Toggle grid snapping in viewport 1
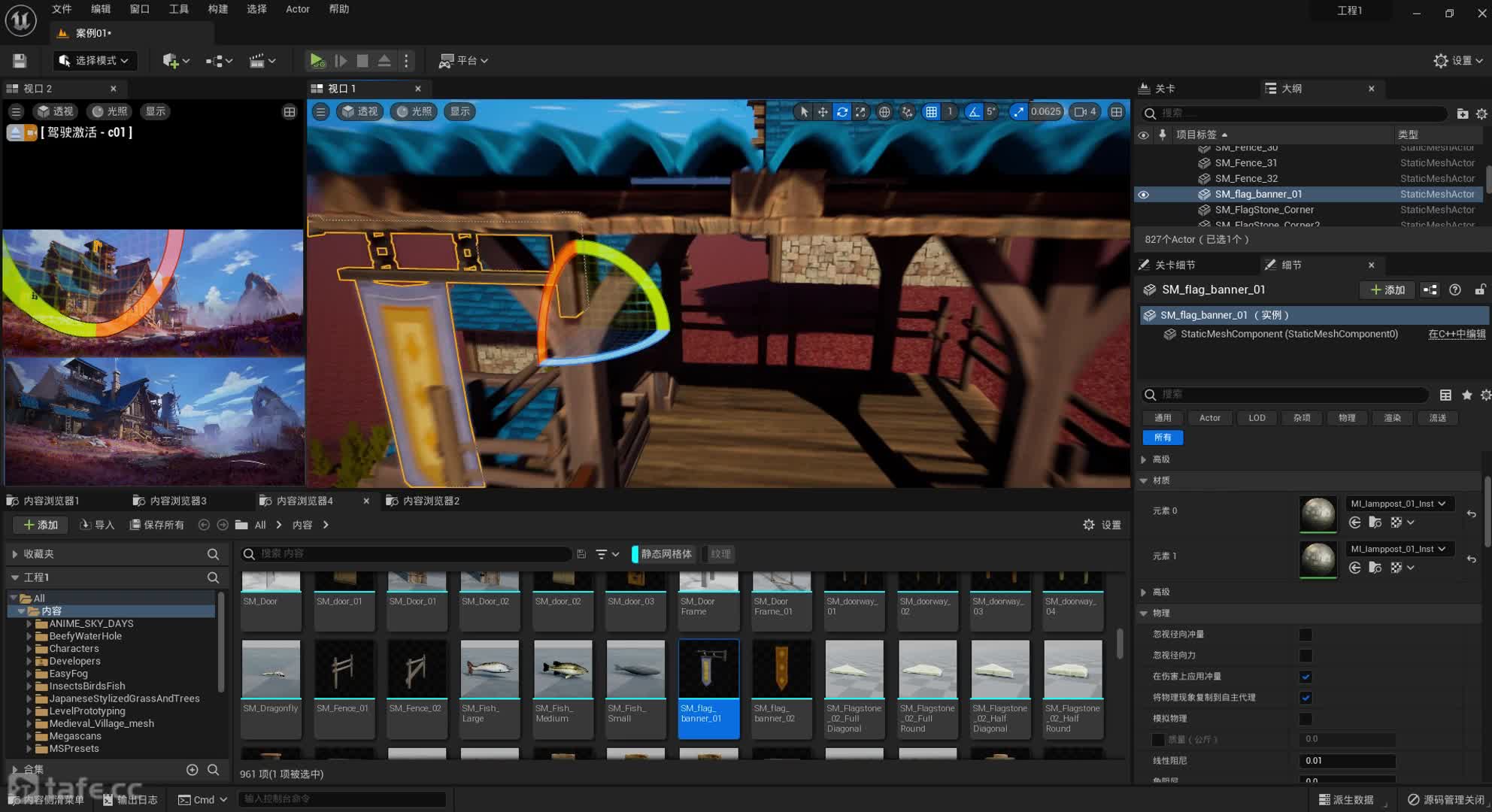 point(931,111)
